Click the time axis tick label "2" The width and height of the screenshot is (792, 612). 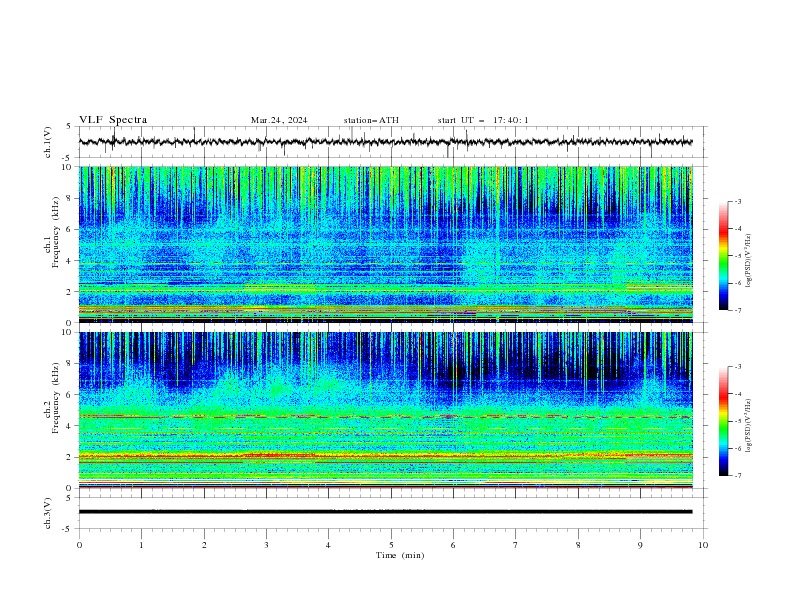204,545
